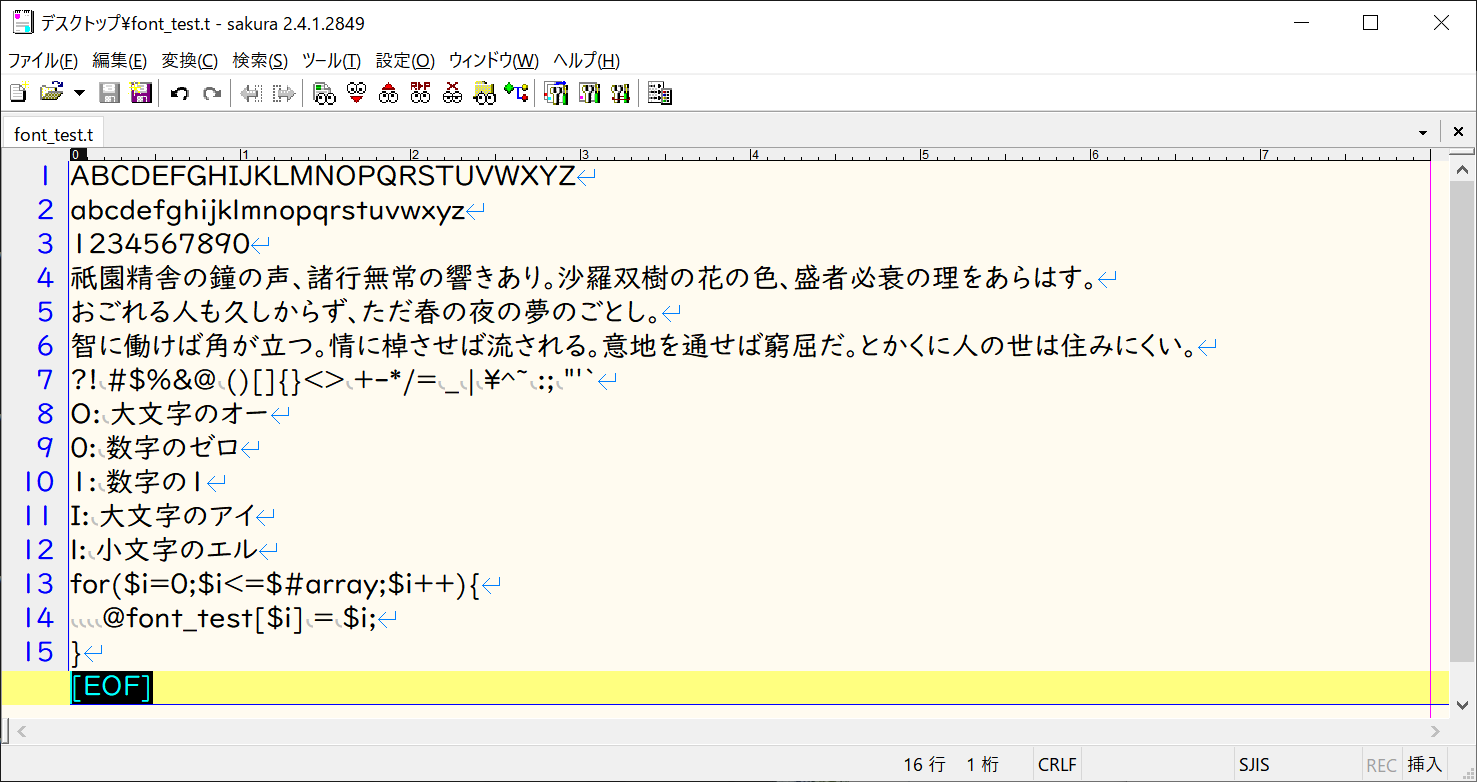Click the 1234567890 line

161,244
